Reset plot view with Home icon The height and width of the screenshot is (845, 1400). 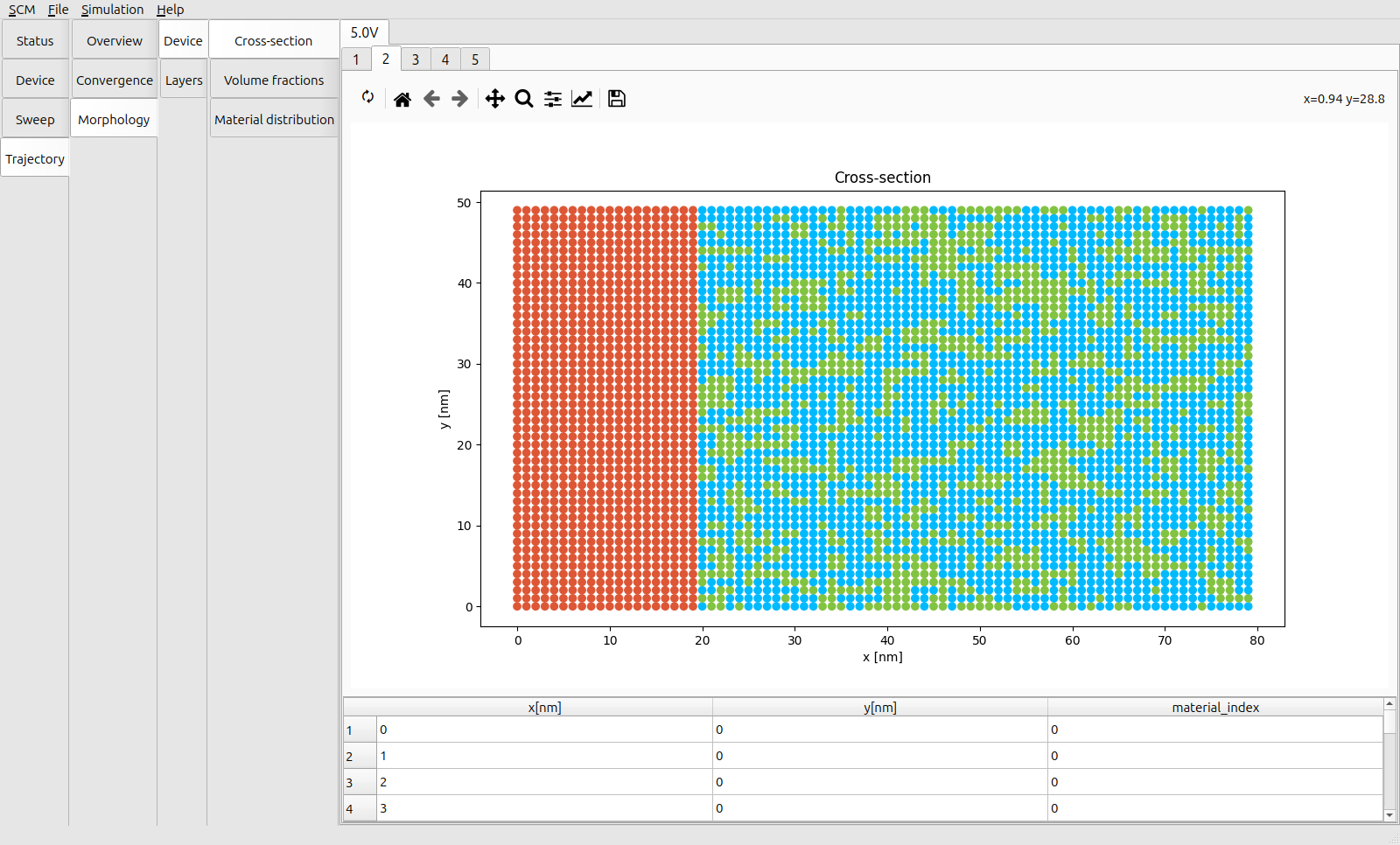[x=402, y=99]
